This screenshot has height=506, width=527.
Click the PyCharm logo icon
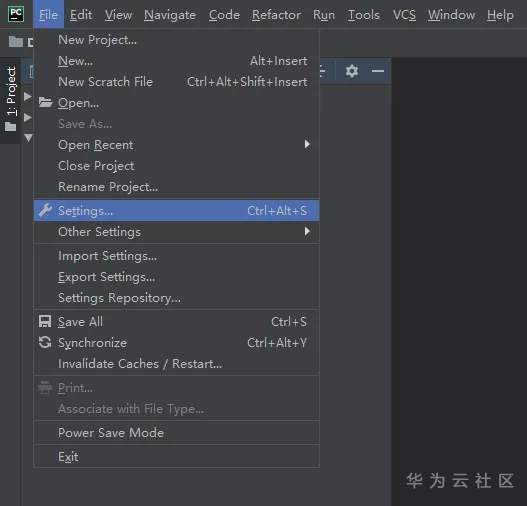click(16, 14)
